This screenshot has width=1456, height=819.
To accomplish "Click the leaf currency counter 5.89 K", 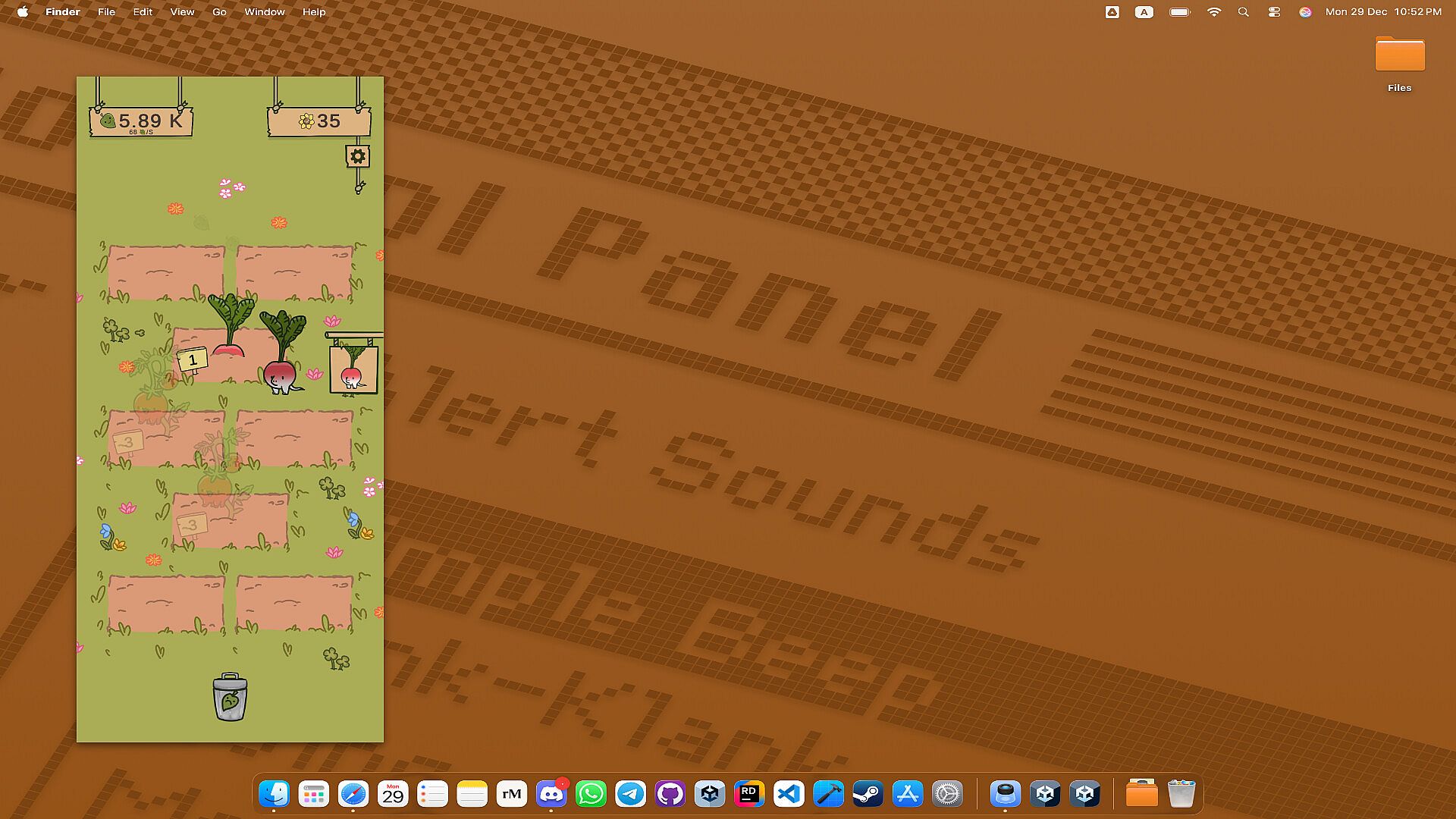I will click(141, 121).
